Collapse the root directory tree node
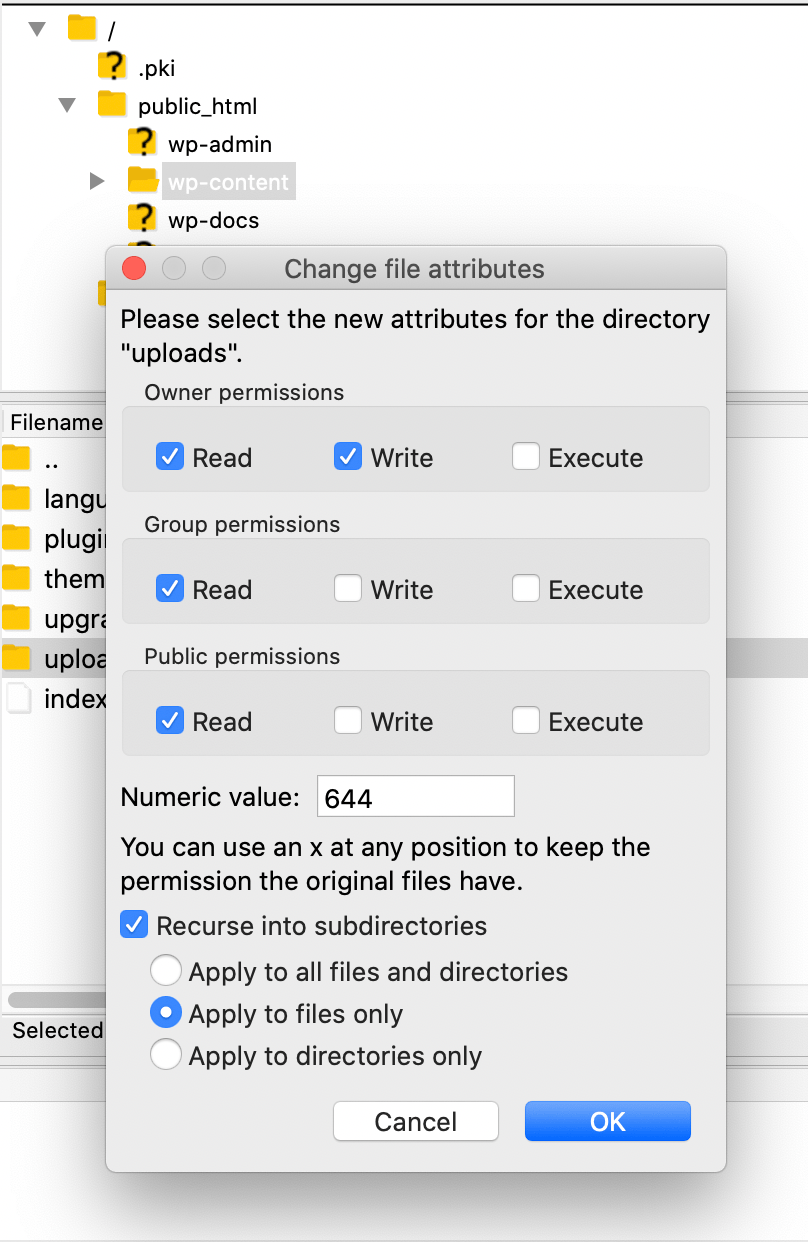808x1242 pixels. point(38,29)
